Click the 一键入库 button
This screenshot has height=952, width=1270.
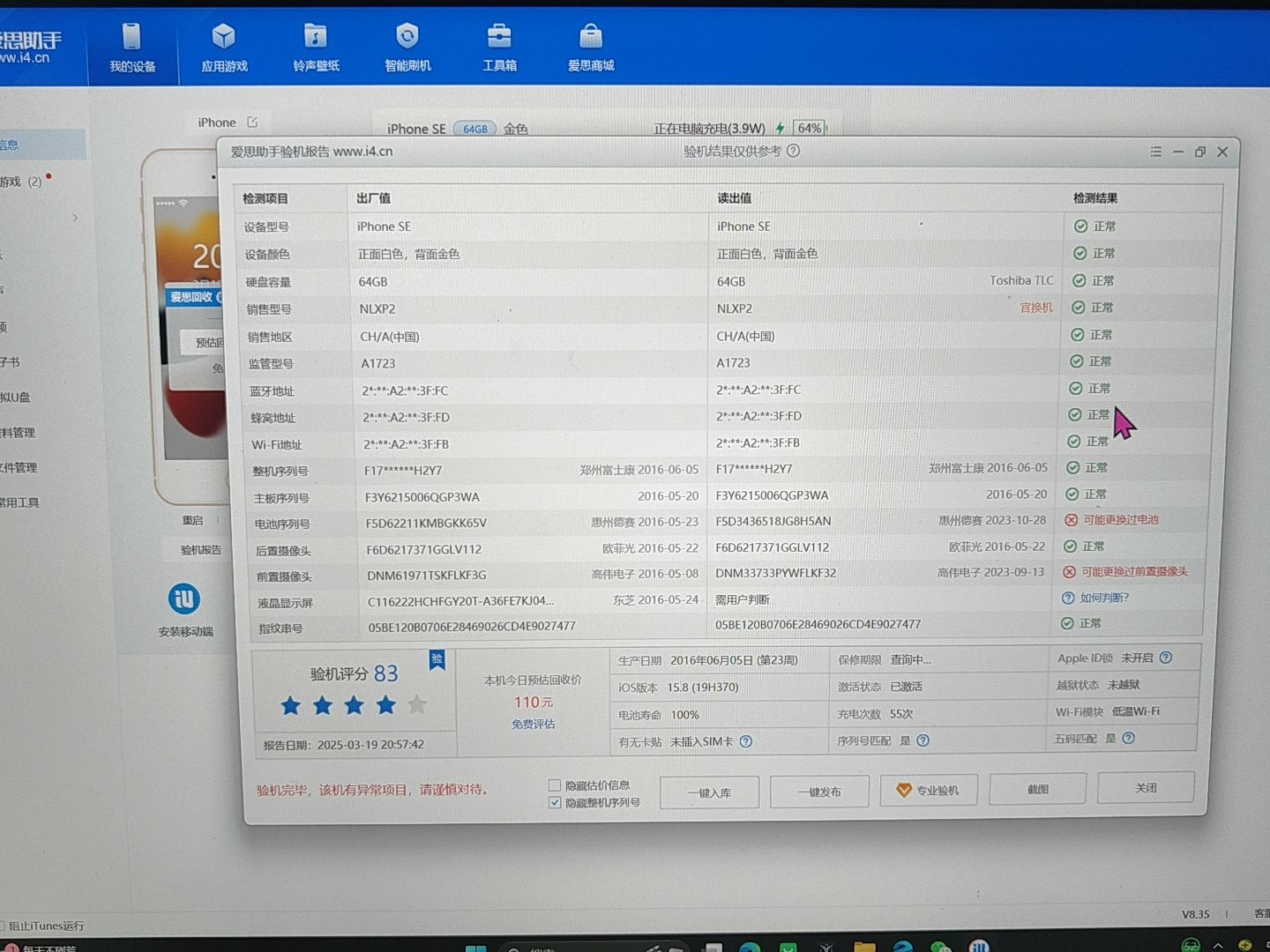710,792
